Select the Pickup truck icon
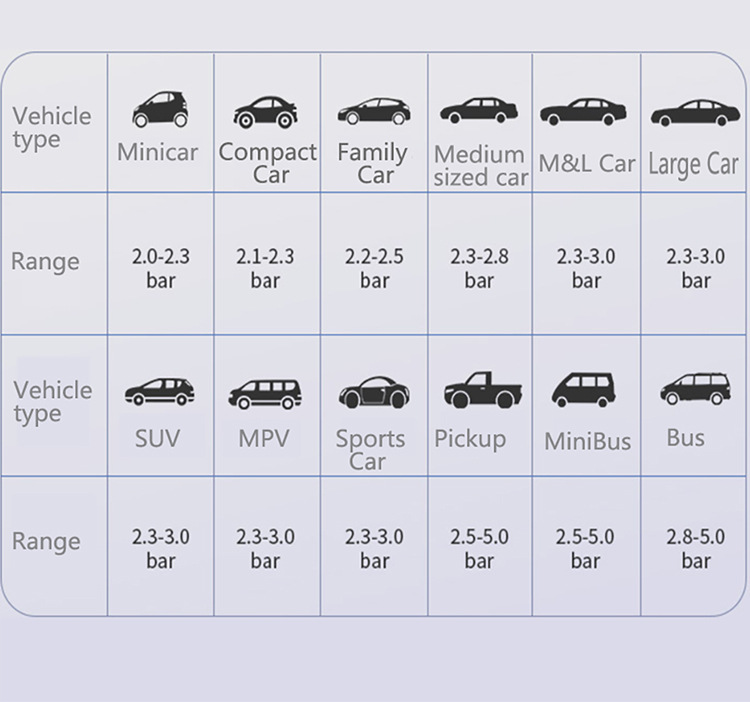The height and width of the screenshot is (702, 750). pyautogui.click(x=483, y=390)
